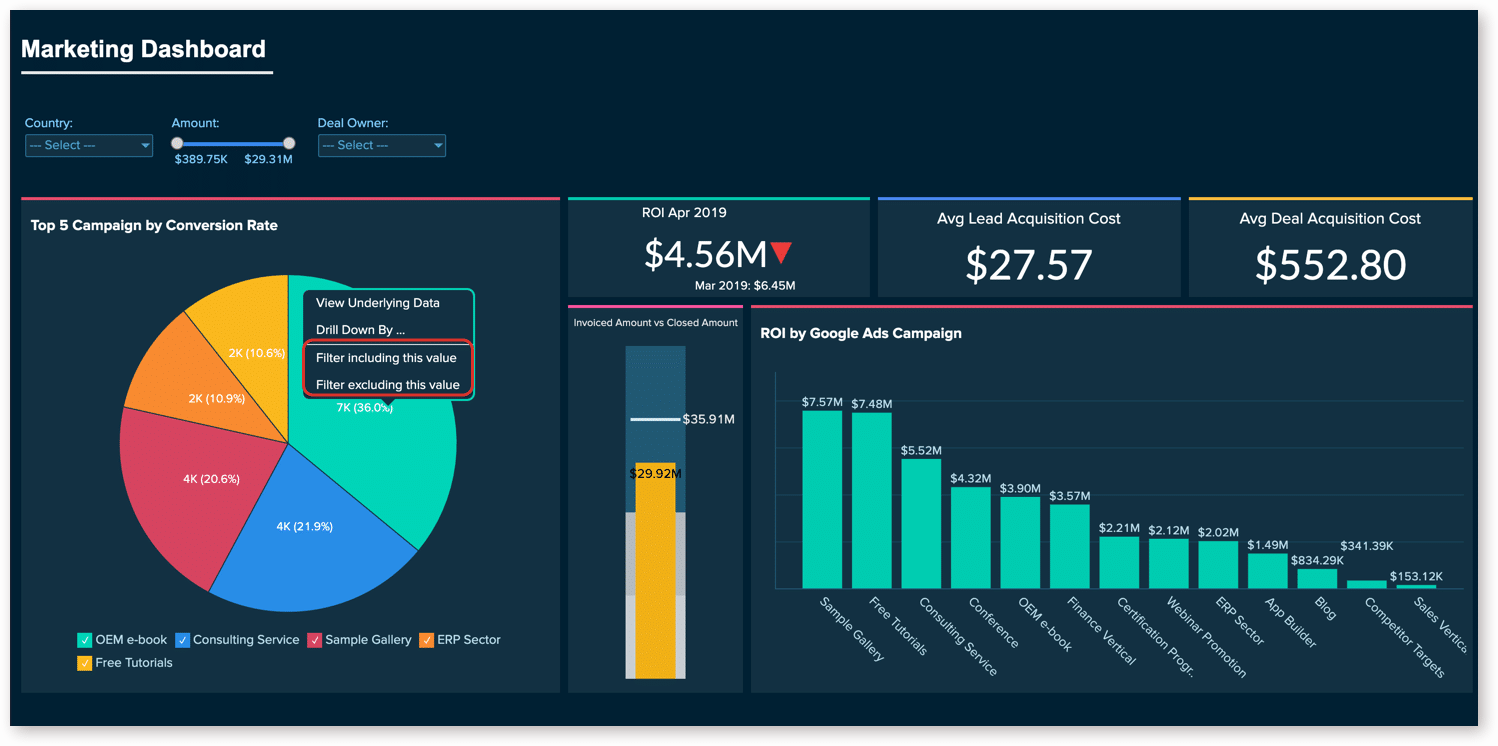Toggle the Consulting Service legend checkbox
Screen dimensions: 1498x746
point(183,640)
